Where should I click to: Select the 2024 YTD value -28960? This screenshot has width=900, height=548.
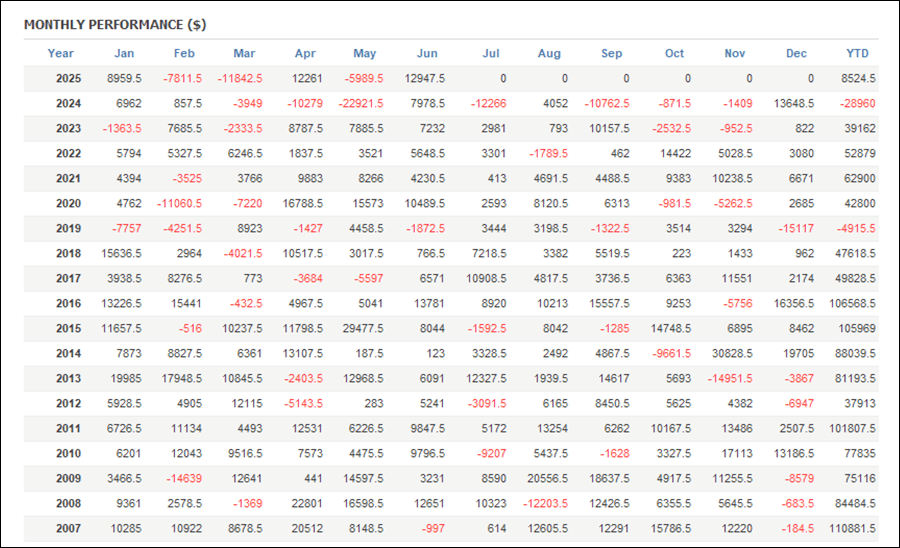coord(858,104)
